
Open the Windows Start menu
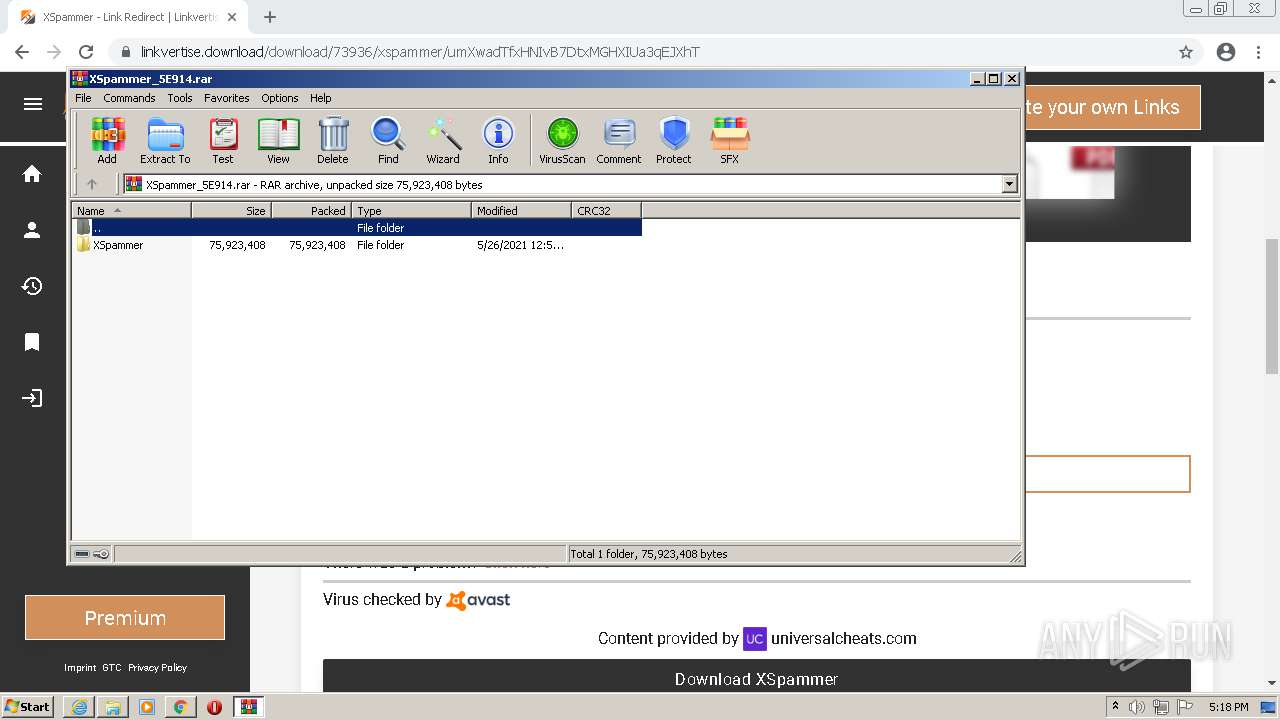point(28,707)
